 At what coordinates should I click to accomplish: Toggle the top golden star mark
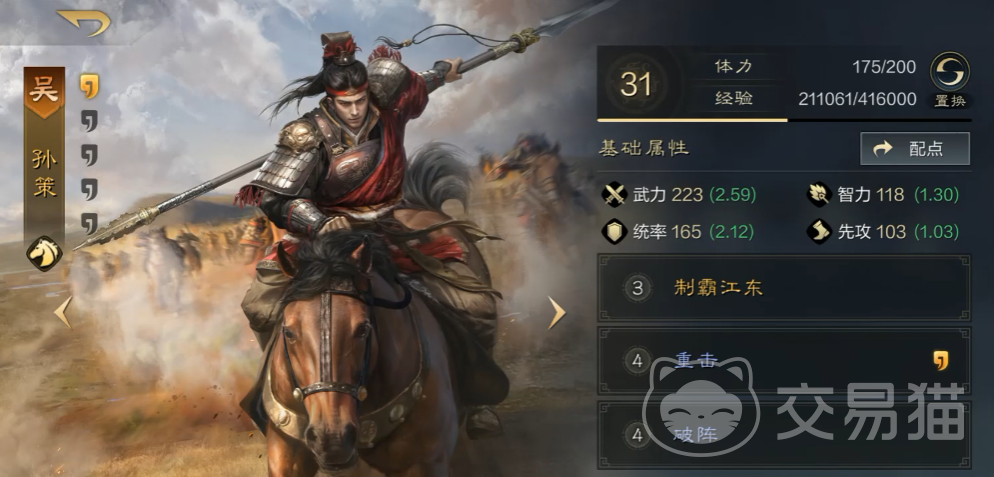89,86
